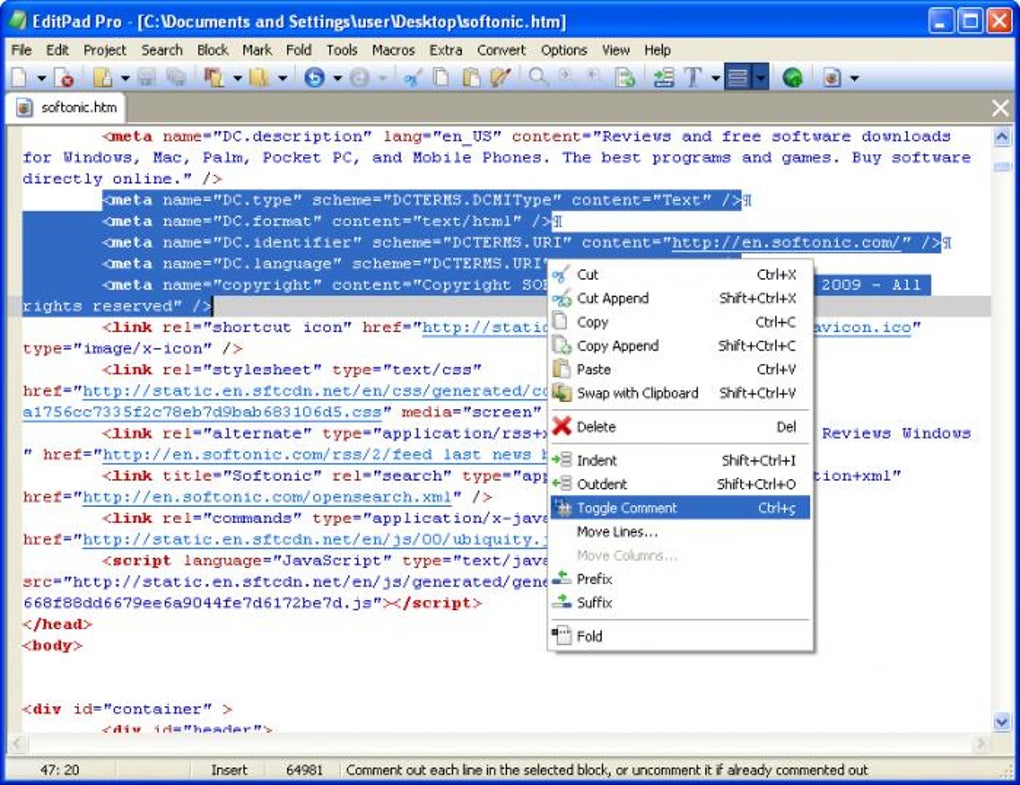The height and width of the screenshot is (785, 1020).
Task: Click the 47: 20 cursor position indicator
Action: tap(60, 770)
